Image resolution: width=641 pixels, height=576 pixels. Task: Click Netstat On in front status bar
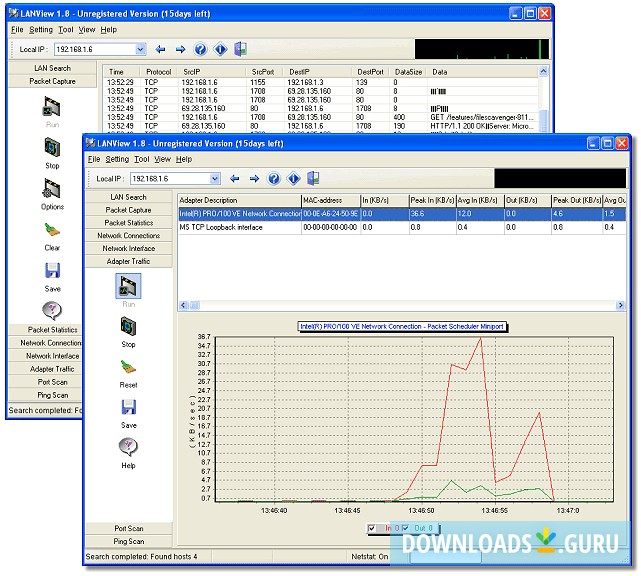coord(370,556)
